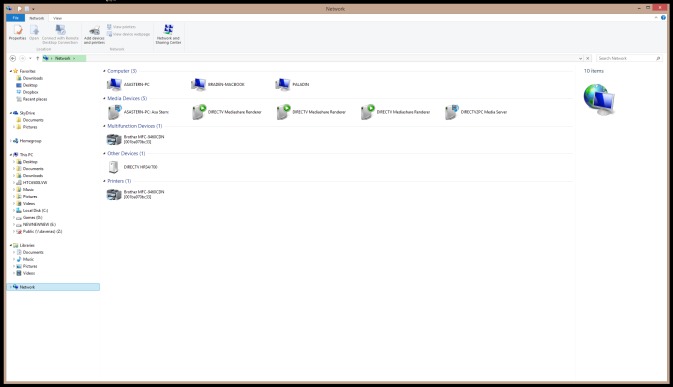
Task: Select NEWNEWNEW (E:) drive
Action: click(36, 224)
